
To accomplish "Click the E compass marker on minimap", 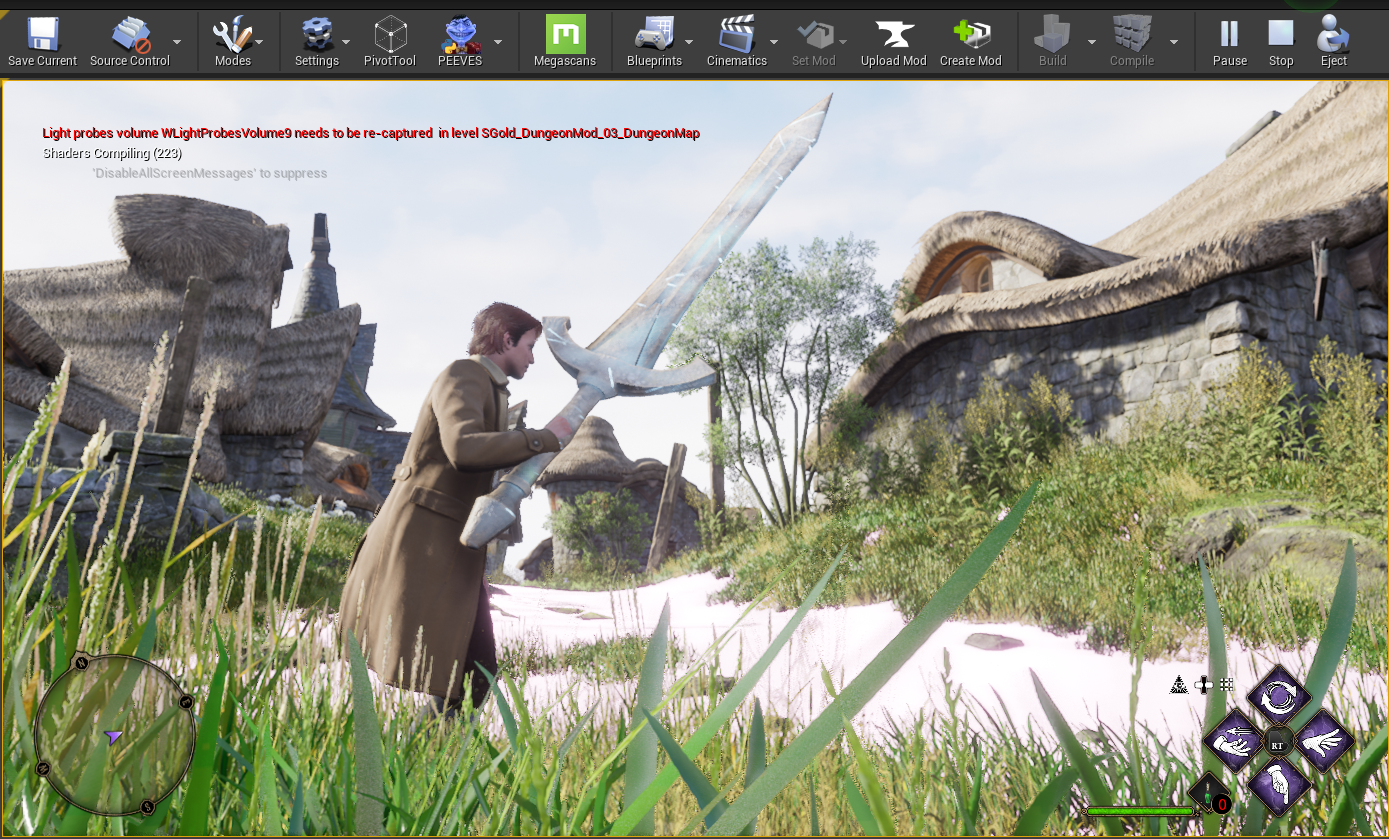I will [186, 703].
